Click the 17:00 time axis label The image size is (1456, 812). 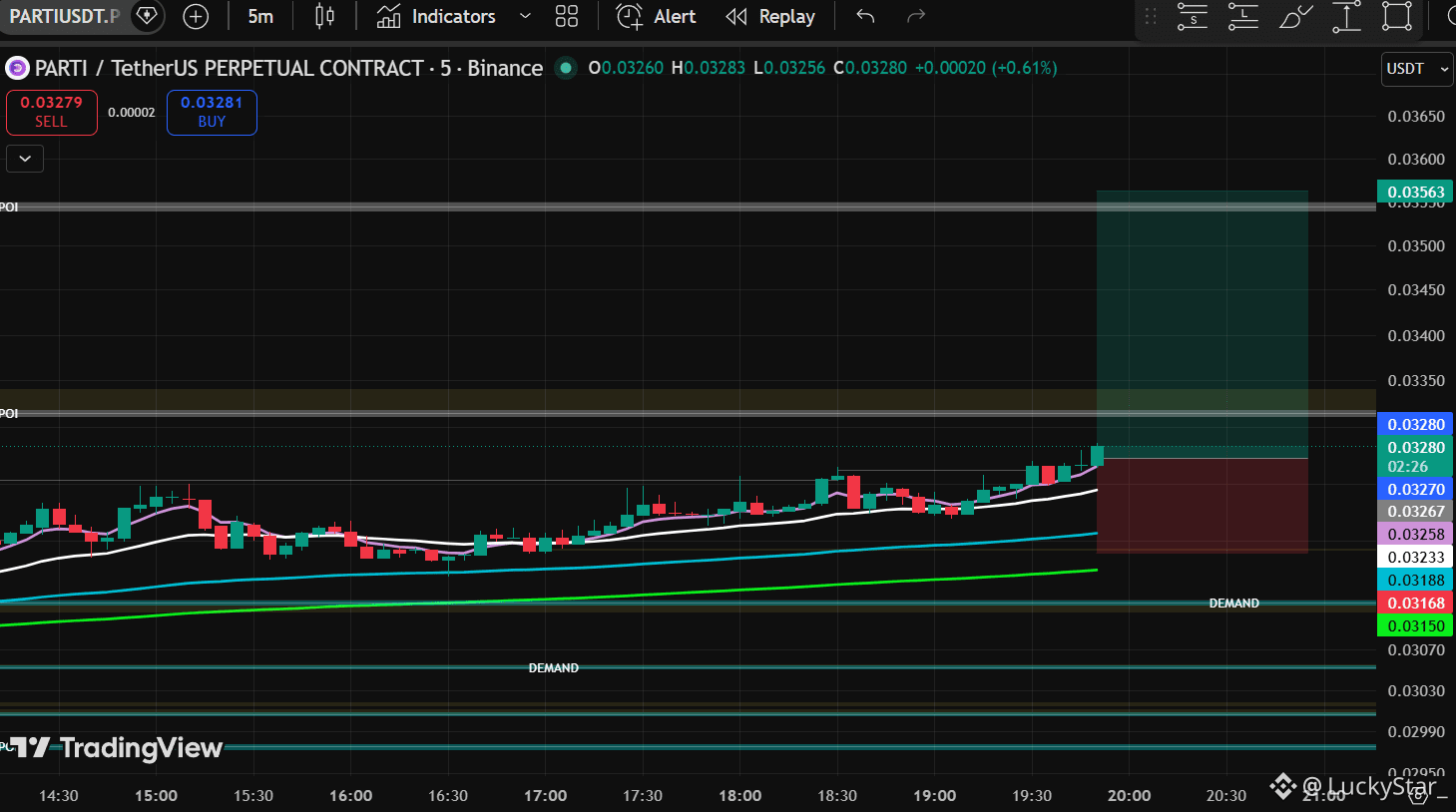(545, 796)
